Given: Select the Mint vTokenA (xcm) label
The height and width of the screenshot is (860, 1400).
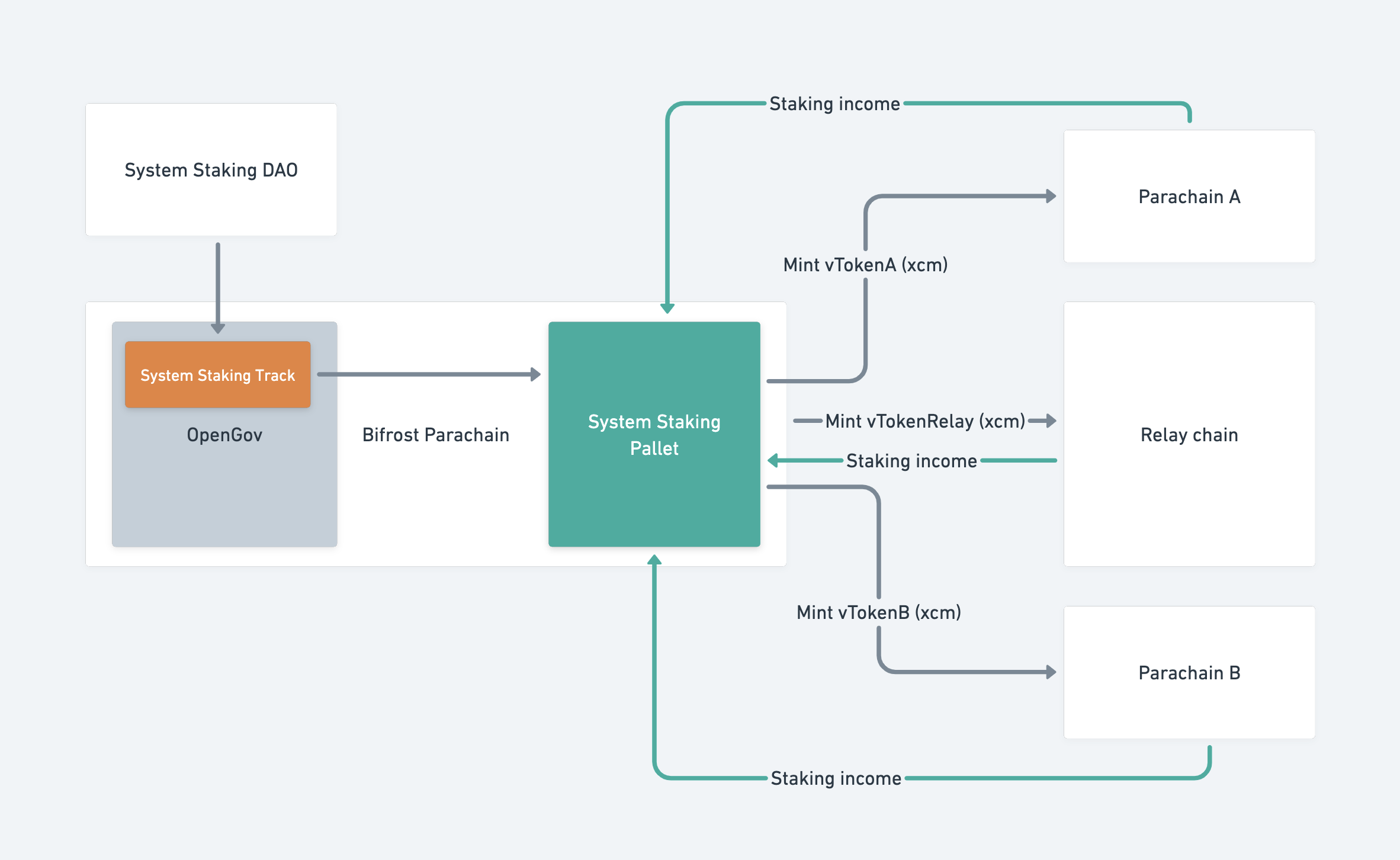Looking at the screenshot, I should (x=866, y=265).
